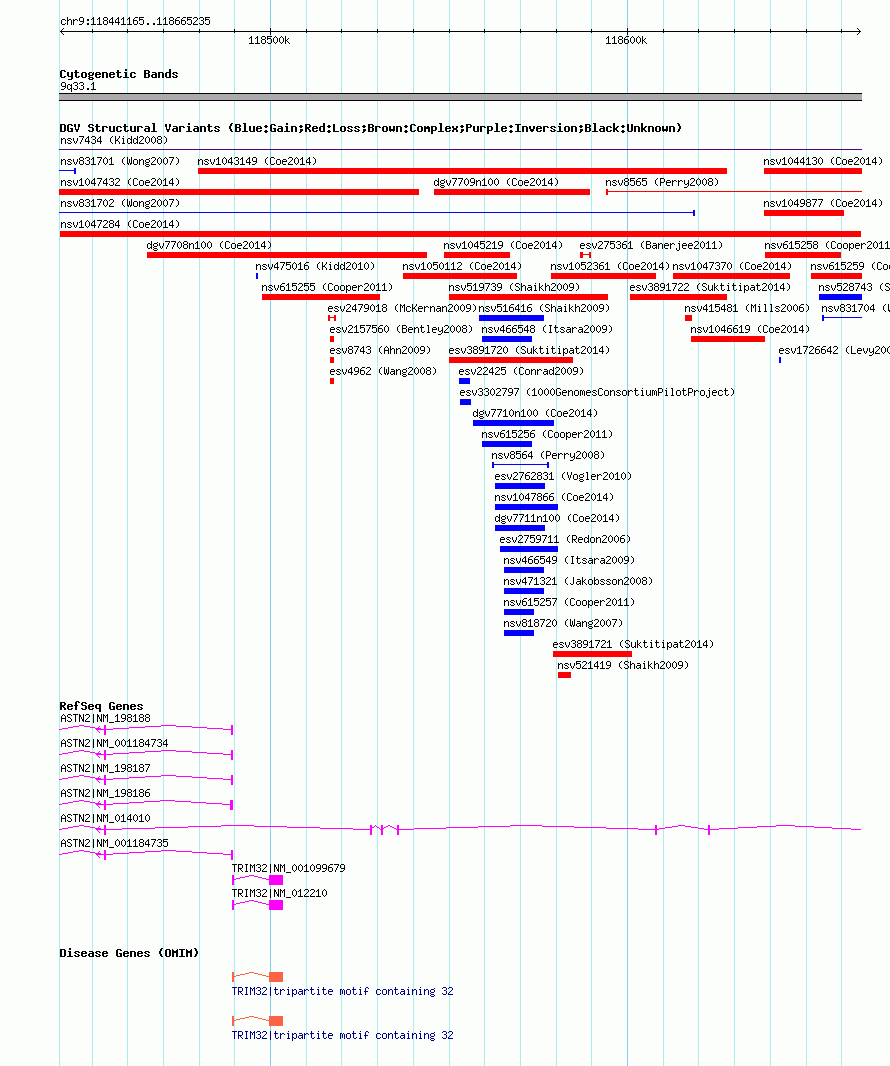Click the nsv1047284 (Coe2014) label
Image resolution: width=890 pixels, height=1066 pixels.
(x=120, y=224)
